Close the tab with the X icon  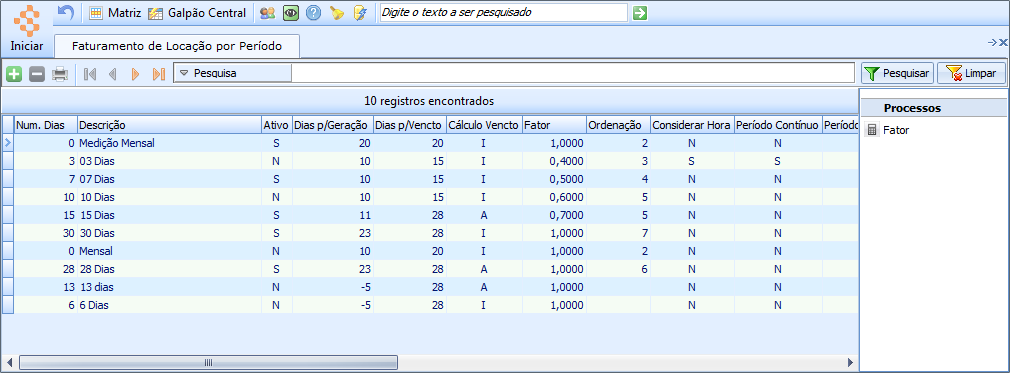[1003, 43]
